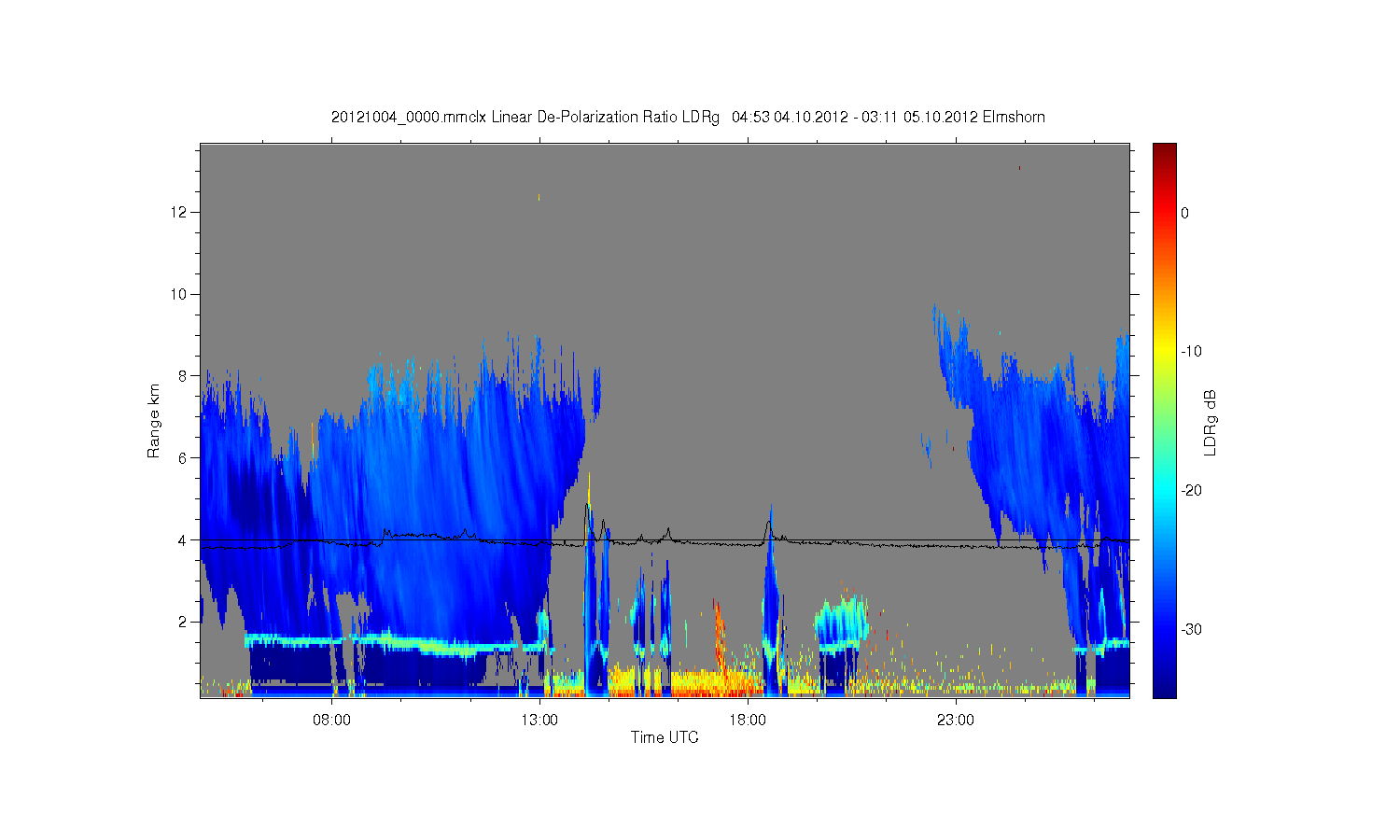
Task: Click the 18:00 time tick label
Action: (748, 720)
